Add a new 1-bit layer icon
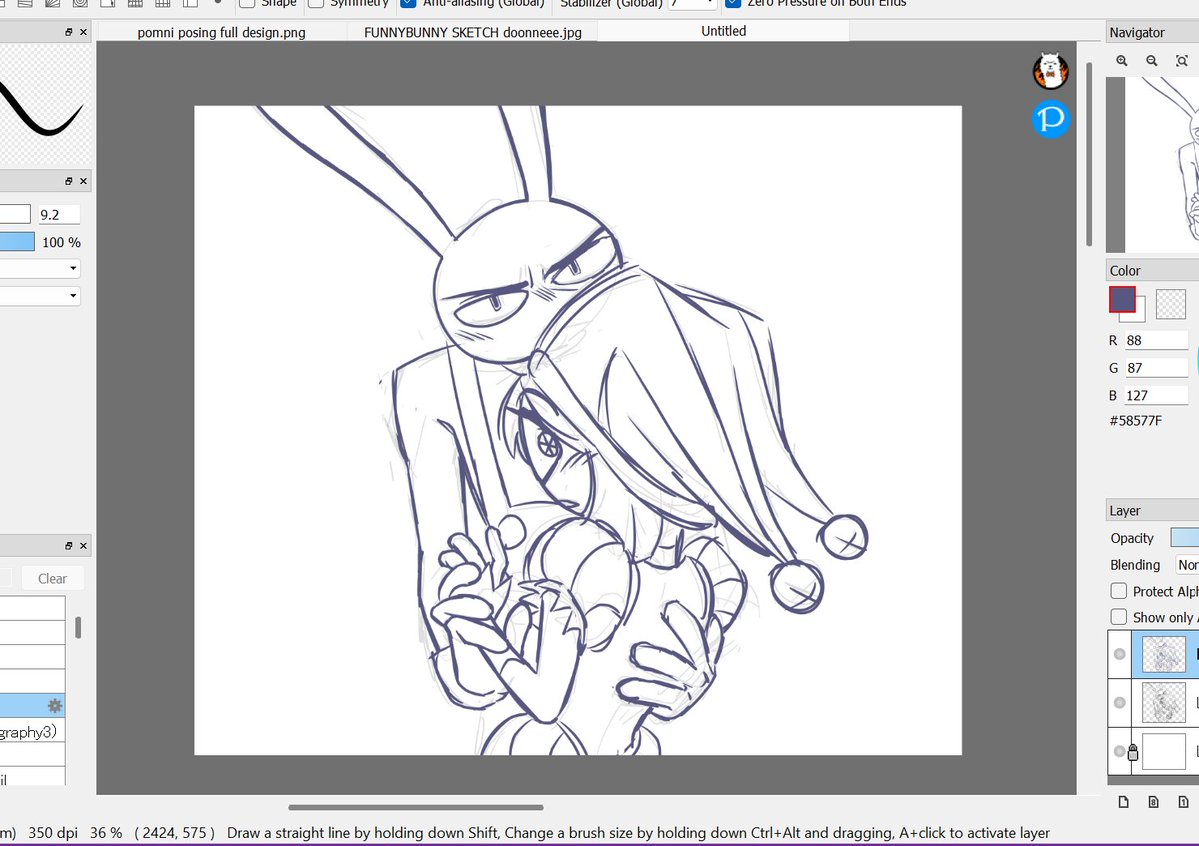1199x846 pixels. coord(1183,802)
